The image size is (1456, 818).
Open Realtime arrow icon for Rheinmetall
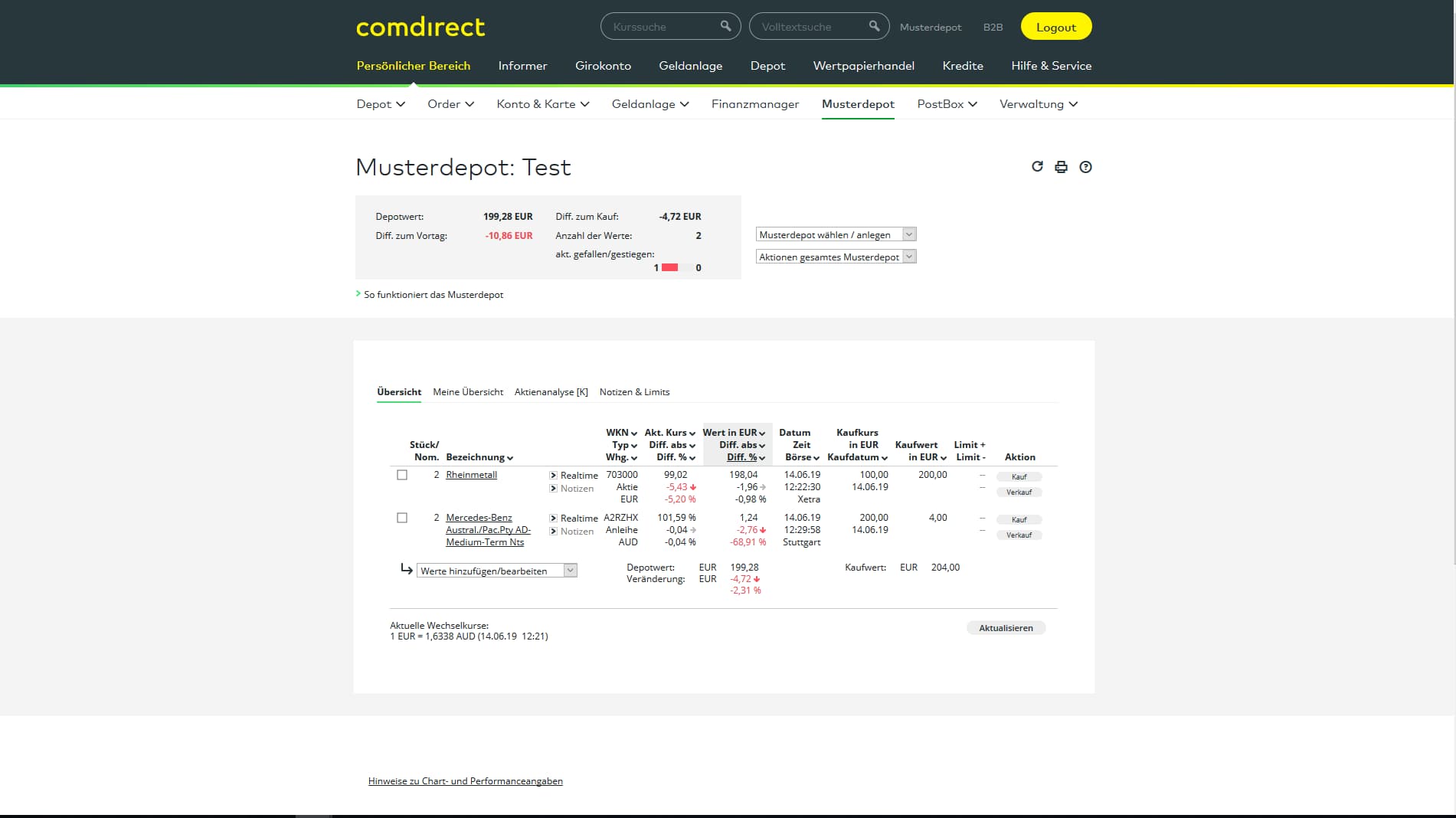pos(553,476)
